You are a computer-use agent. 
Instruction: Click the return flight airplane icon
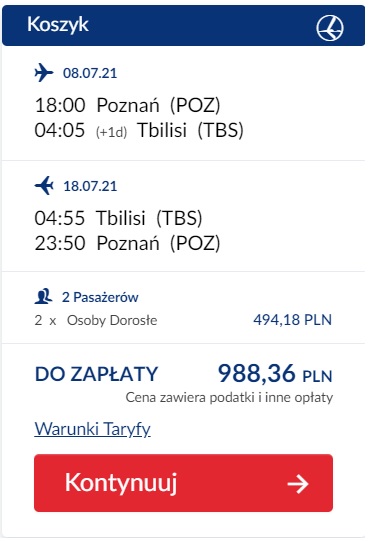coord(44,186)
